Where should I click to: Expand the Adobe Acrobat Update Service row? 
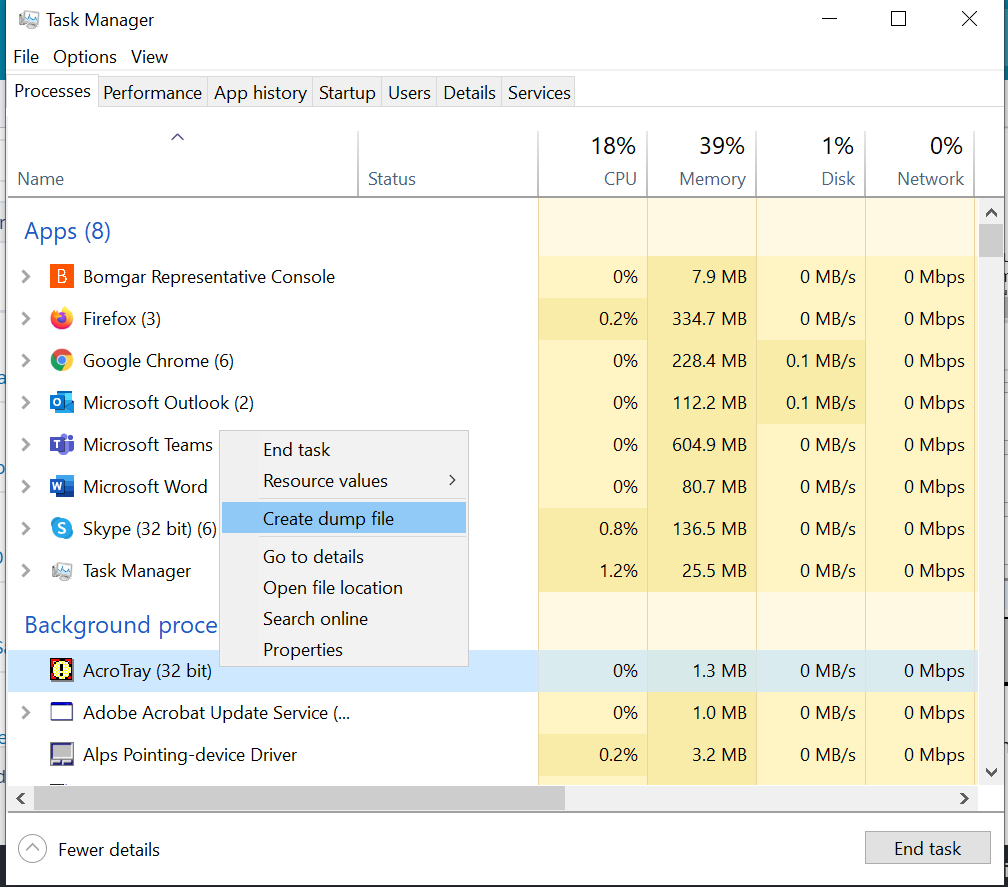(x=26, y=713)
